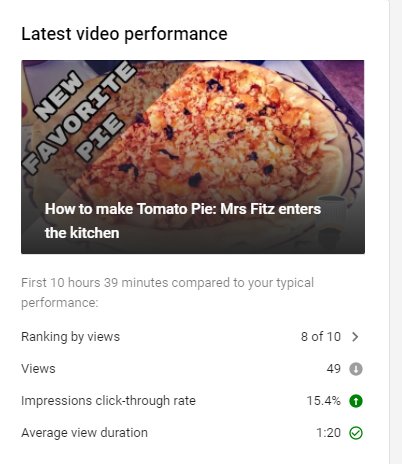402x464 pixels.
Task: Open the Tomato Pie video thumbnail
Action: click(x=193, y=157)
